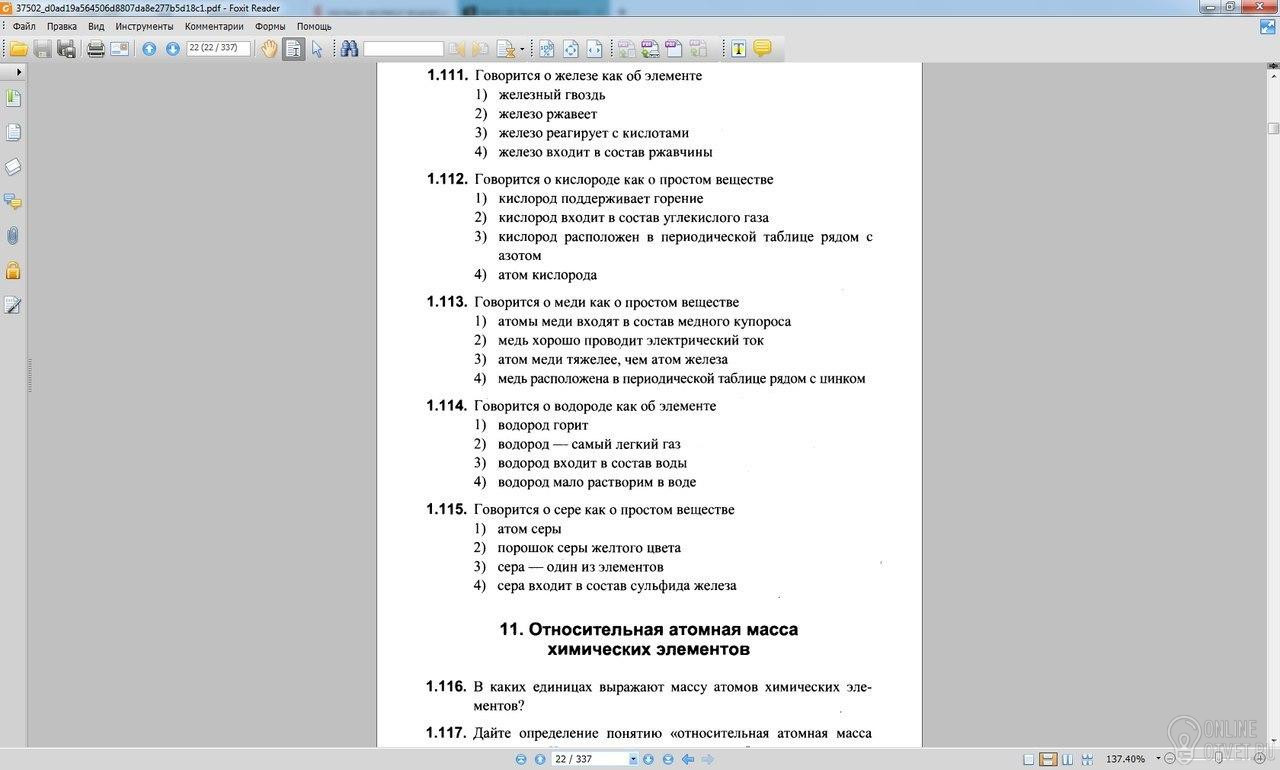Switch to single page view mode
The width and height of the screenshot is (1280, 770).
coord(1029,760)
